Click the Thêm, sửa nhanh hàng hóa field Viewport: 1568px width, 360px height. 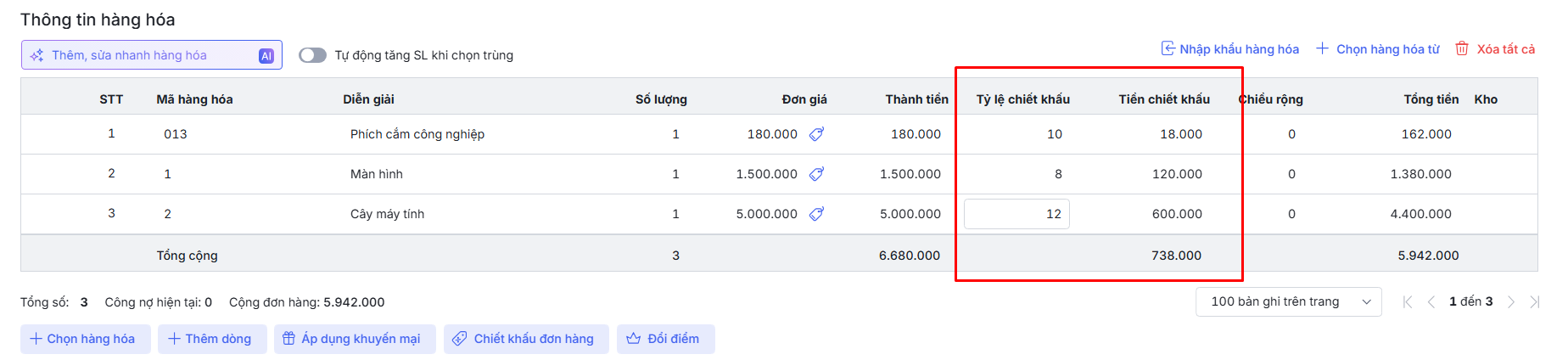coord(144,56)
